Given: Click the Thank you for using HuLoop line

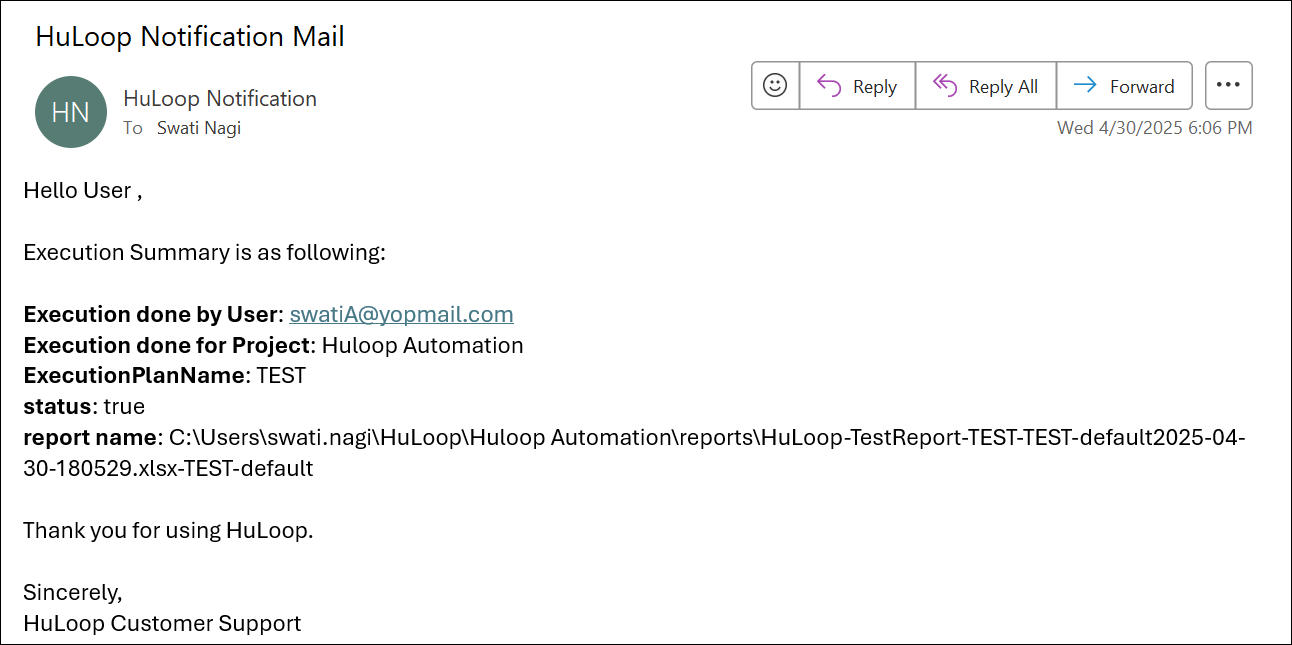Looking at the screenshot, I should [x=168, y=530].
